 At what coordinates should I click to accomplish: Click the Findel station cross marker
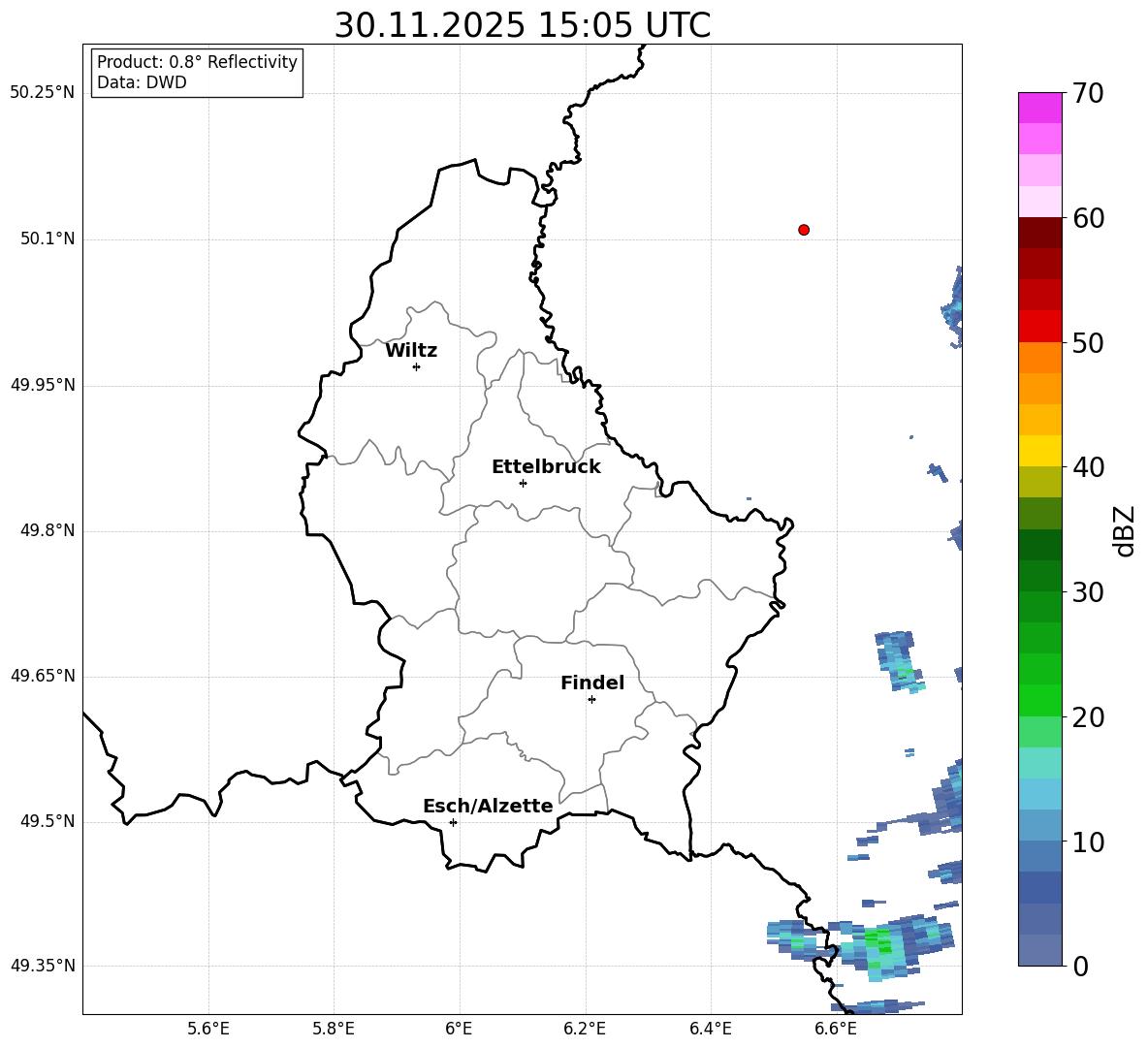coord(591,700)
